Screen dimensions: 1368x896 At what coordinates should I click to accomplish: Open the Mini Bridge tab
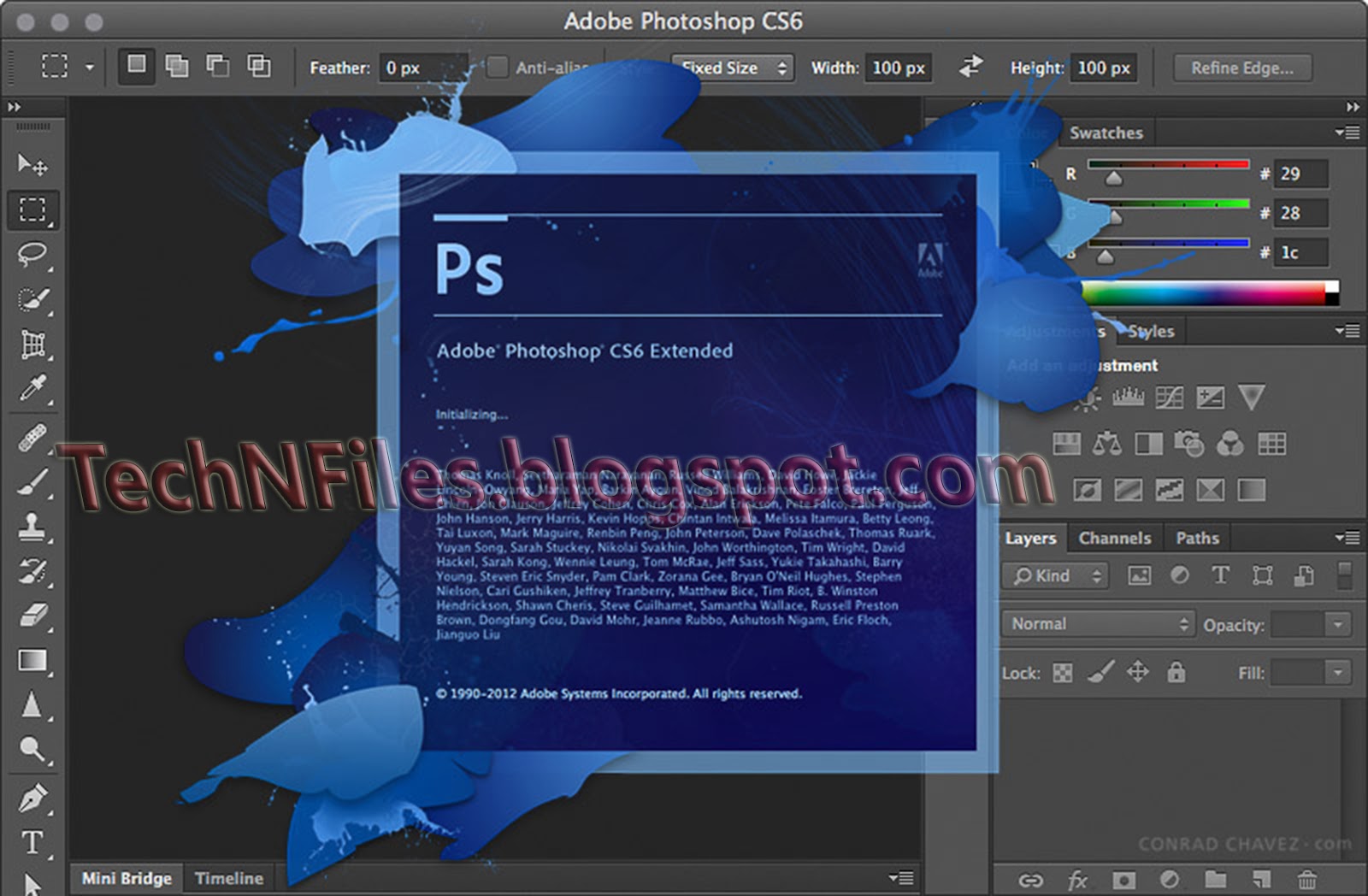(127, 878)
